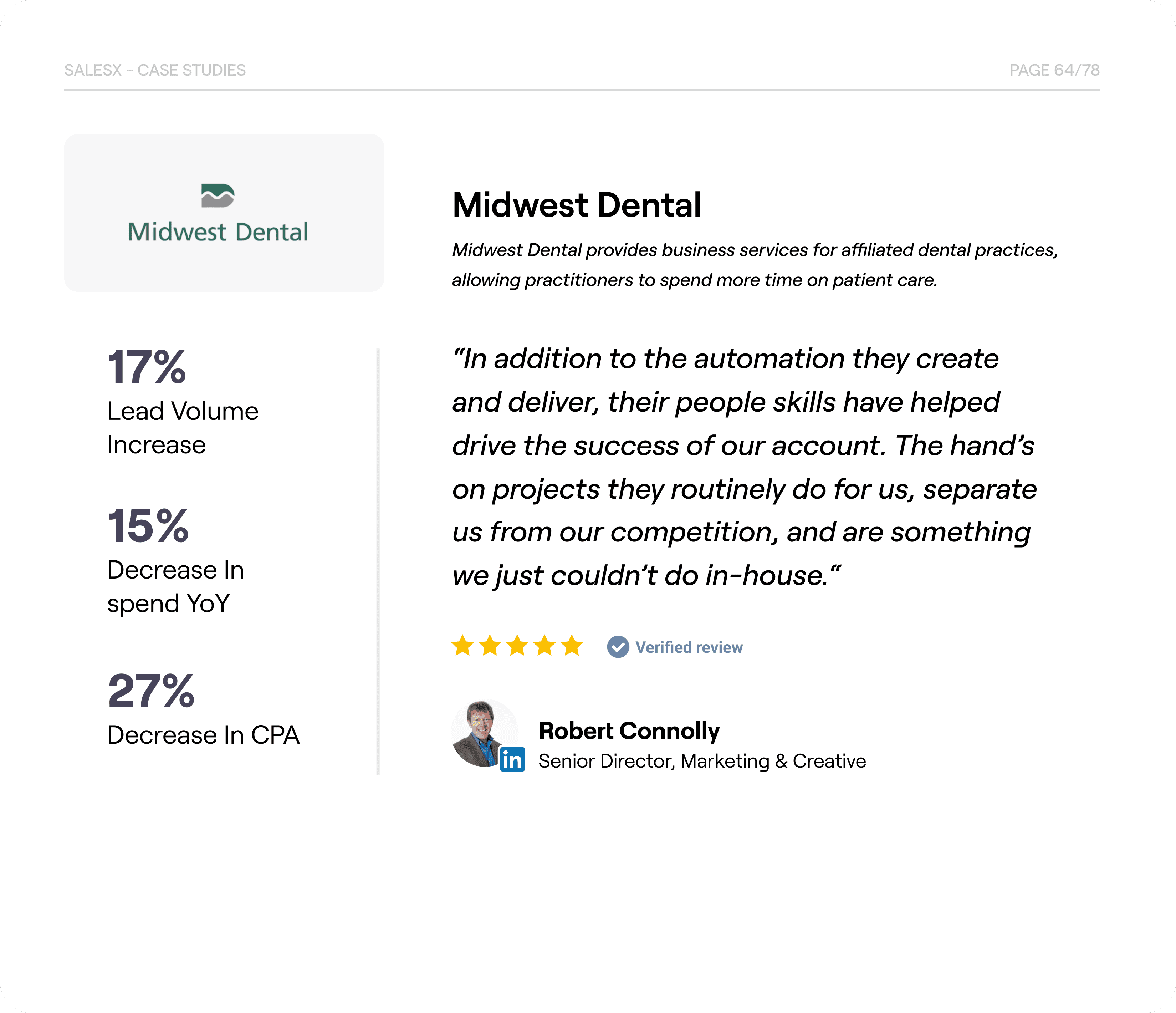Image resolution: width=1176 pixels, height=1013 pixels.
Task: Click the PAGE 64/78 indicator
Action: pos(1054,70)
